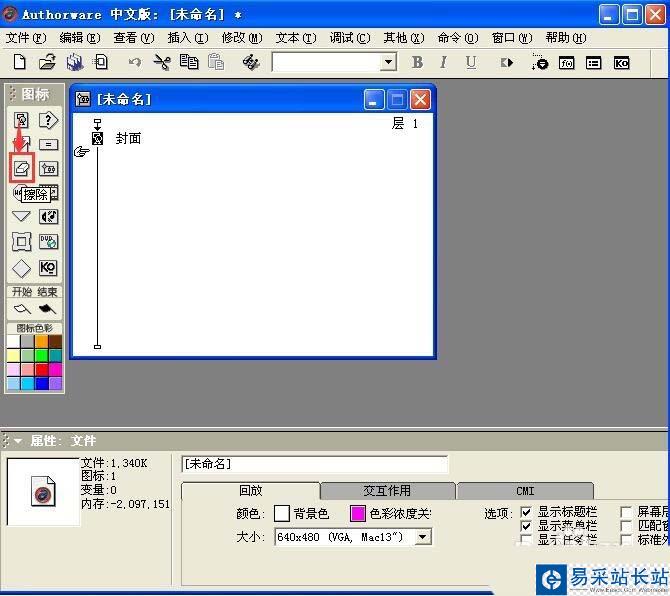Screen dimensions: 670x596
Task: Select the Navigate triangle icon
Action: 21,217
